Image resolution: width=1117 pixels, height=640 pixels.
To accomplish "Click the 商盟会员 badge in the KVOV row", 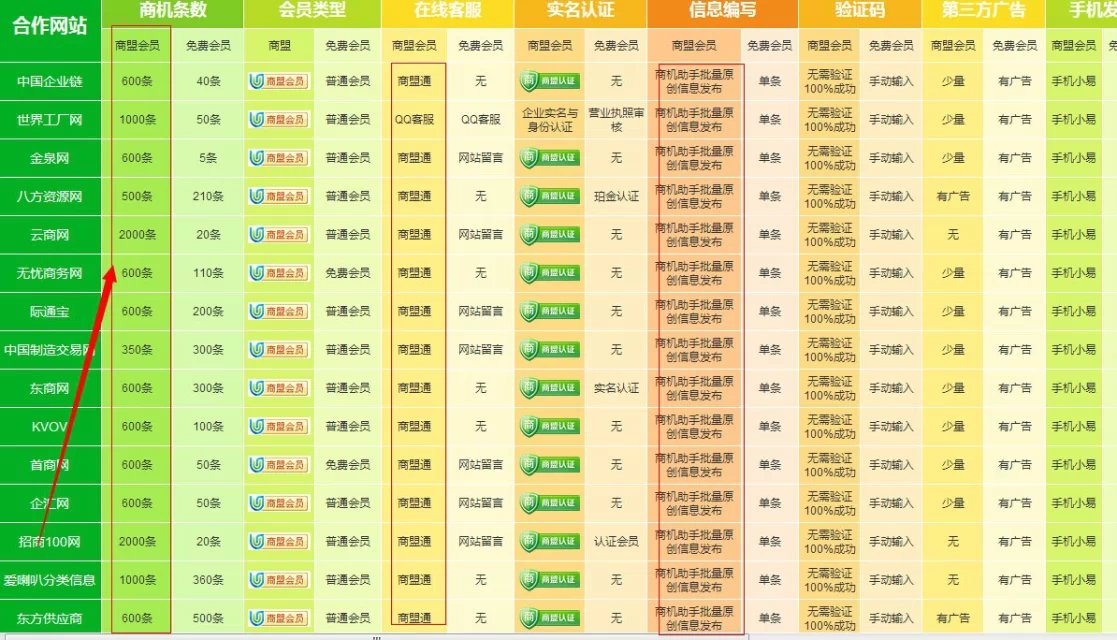I will (x=278, y=426).
